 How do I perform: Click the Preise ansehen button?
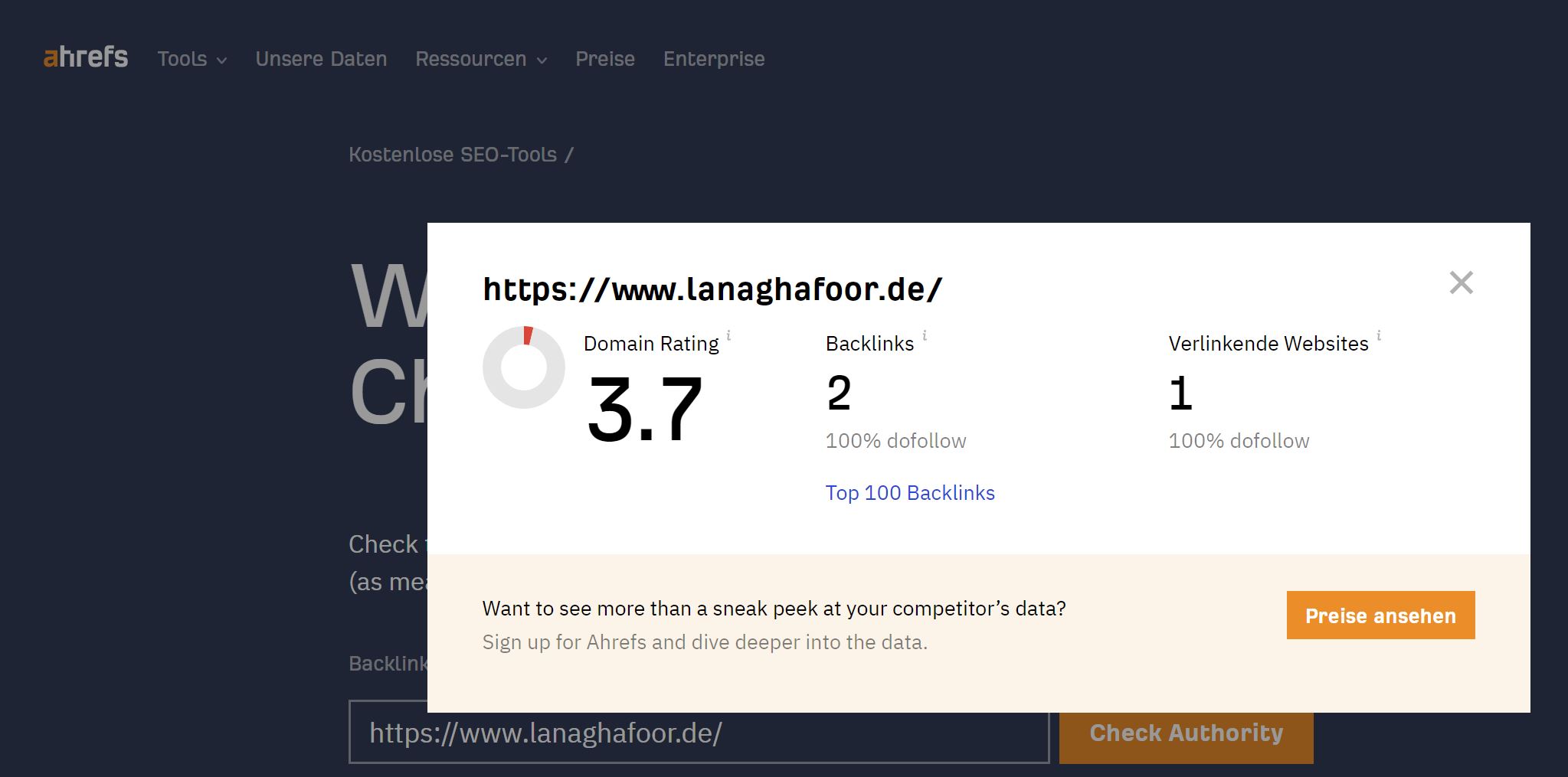click(x=1380, y=615)
